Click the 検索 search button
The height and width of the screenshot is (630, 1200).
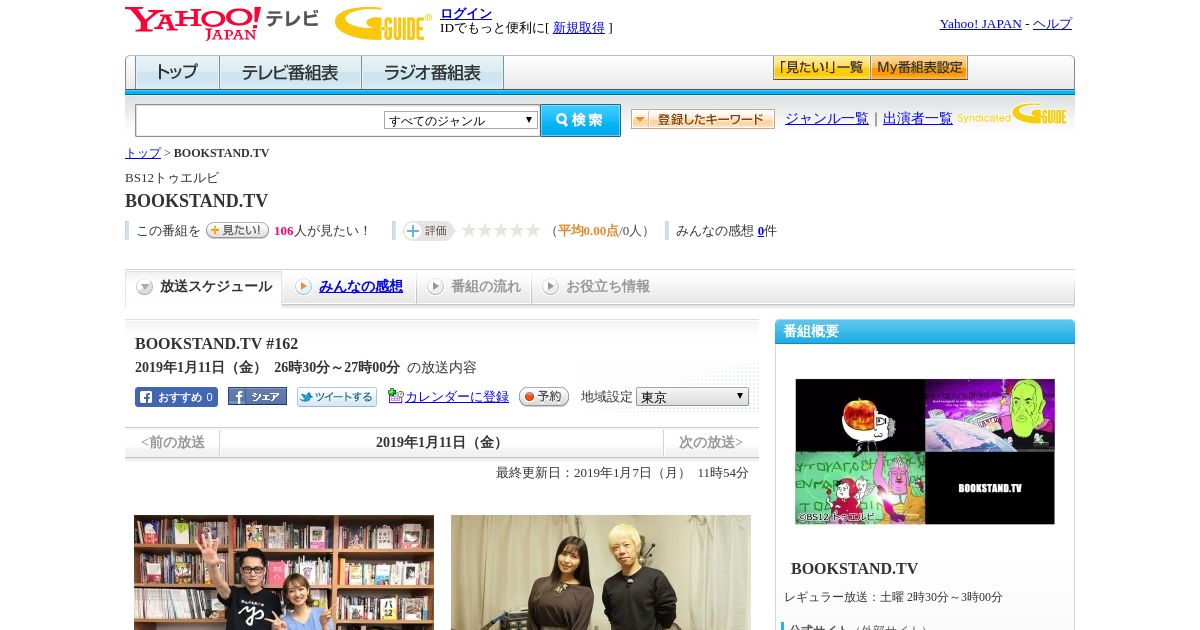[580, 120]
